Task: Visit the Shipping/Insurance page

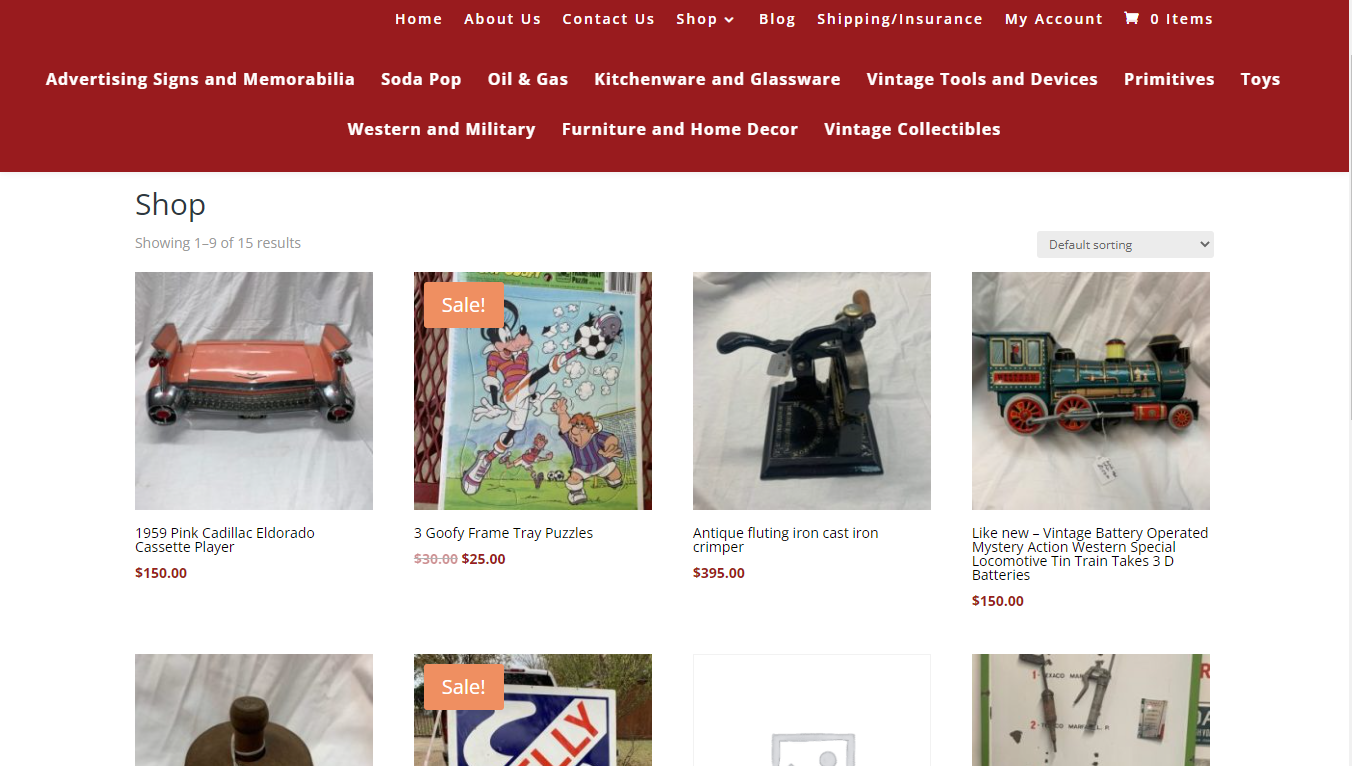Action: tap(900, 19)
